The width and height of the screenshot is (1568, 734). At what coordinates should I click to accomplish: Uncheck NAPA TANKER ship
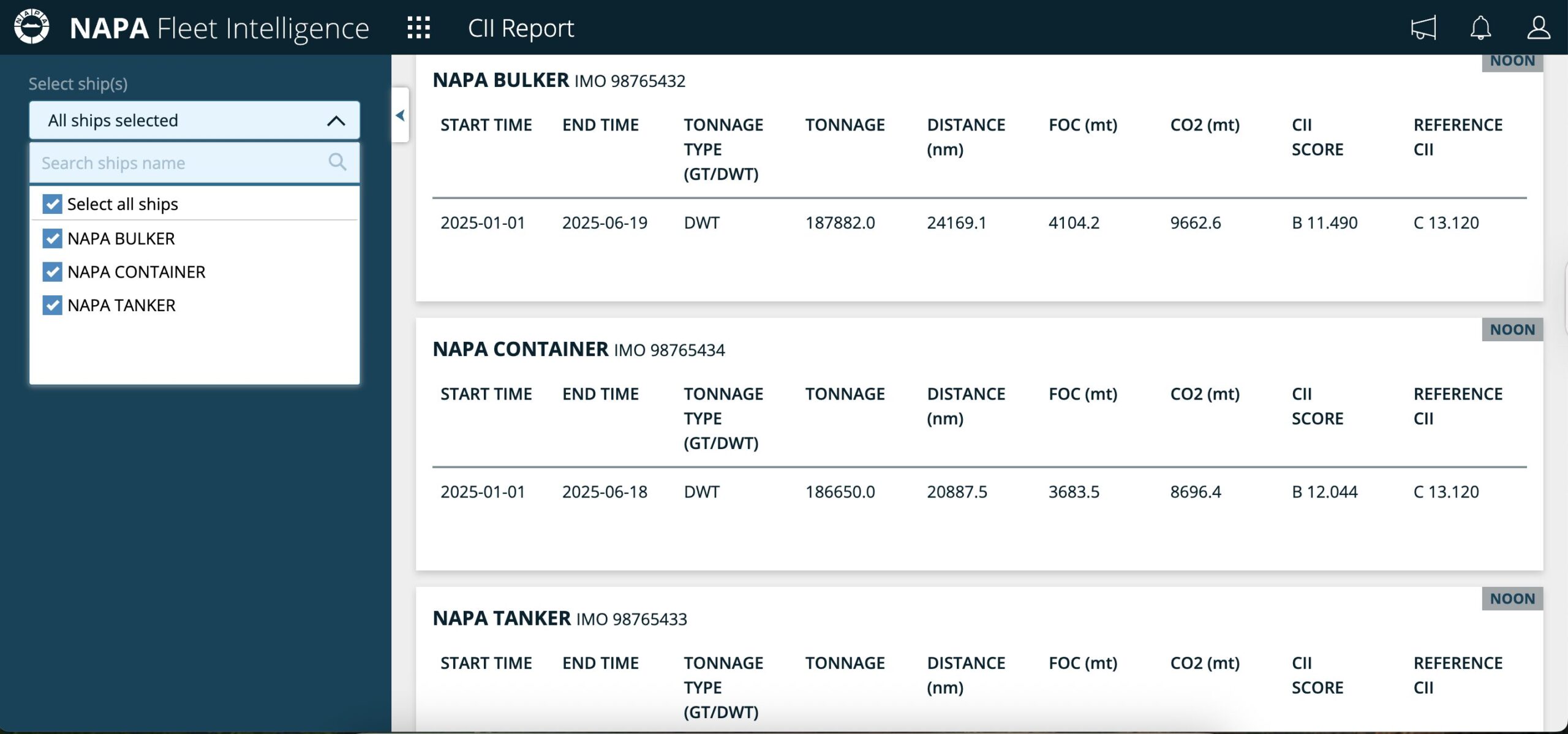[x=53, y=305]
